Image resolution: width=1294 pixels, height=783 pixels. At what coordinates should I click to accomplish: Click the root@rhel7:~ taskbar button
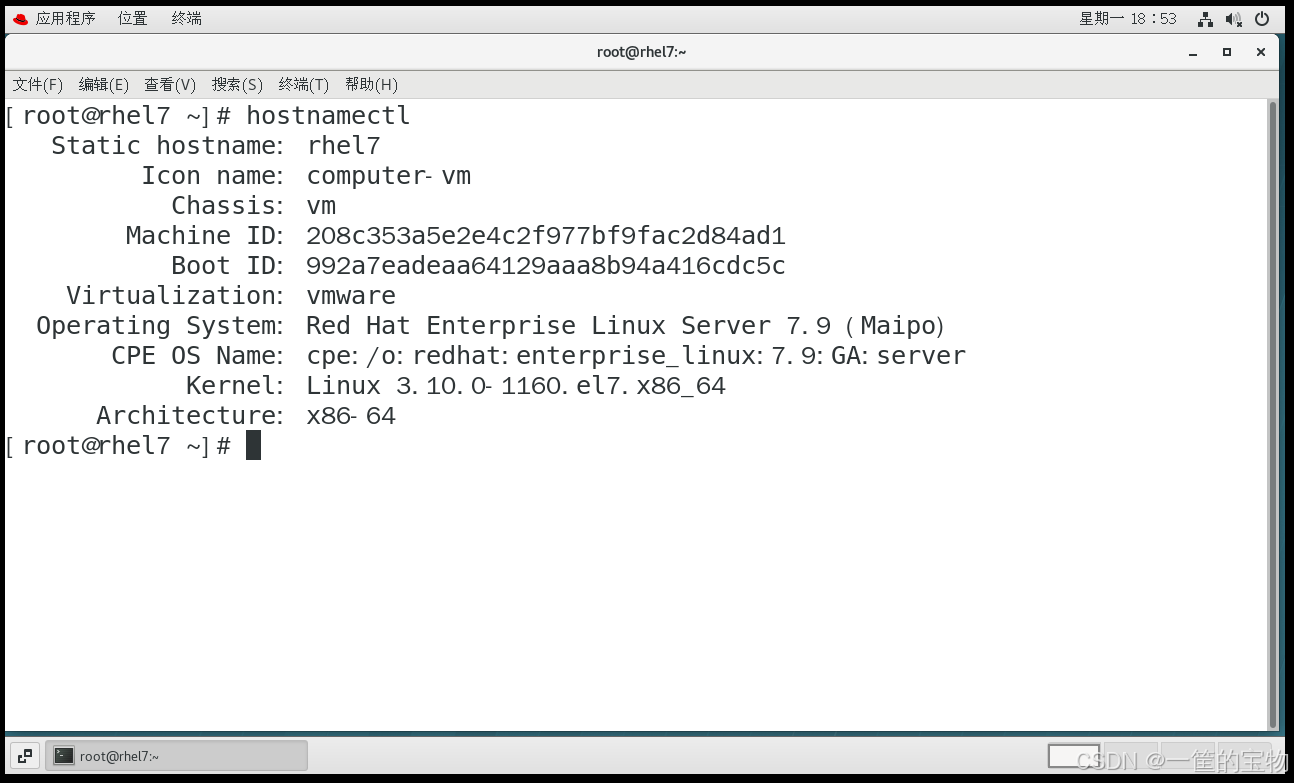pyautogui.click(x=176, y=756)
